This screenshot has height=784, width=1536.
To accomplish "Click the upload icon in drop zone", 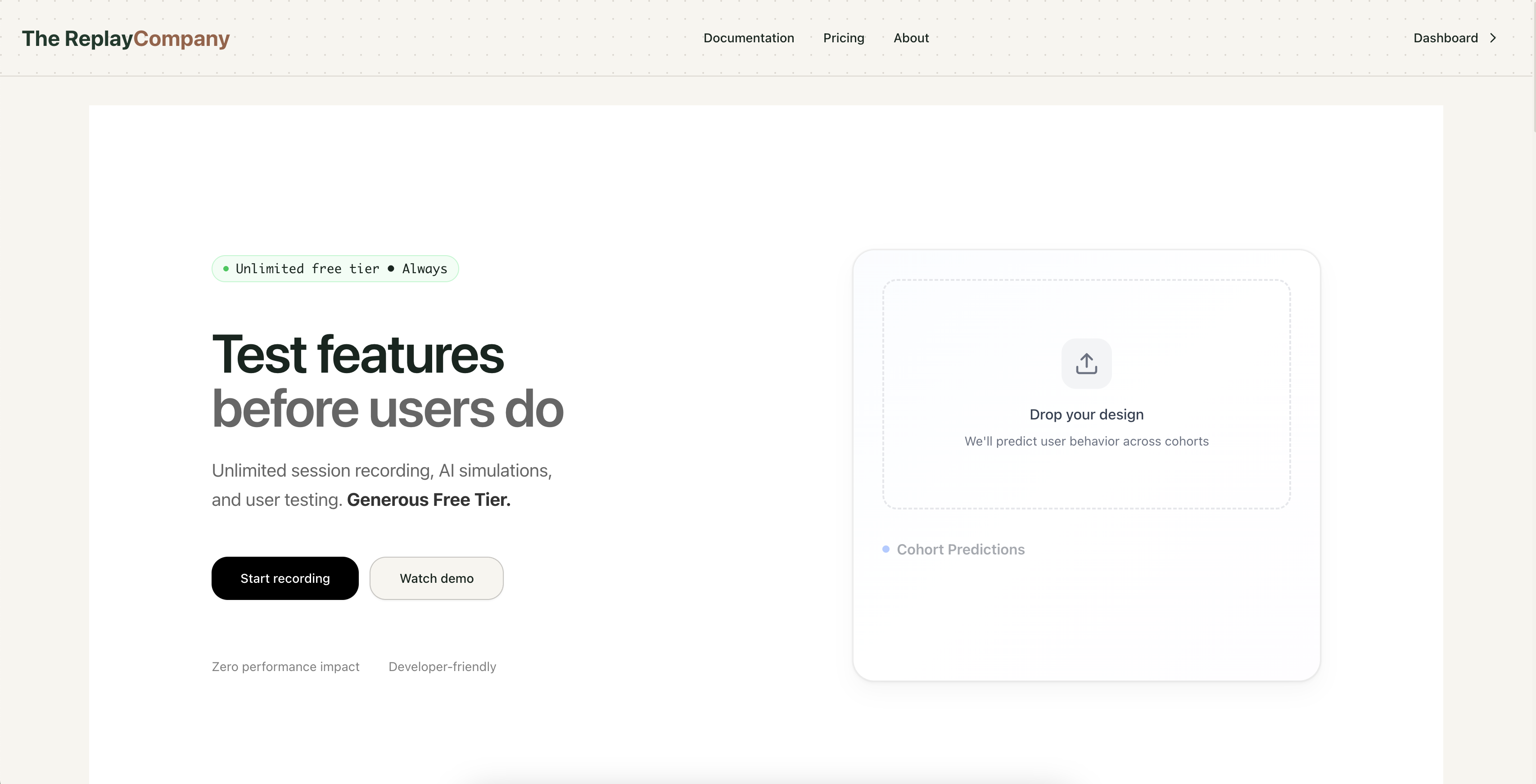I will pos(1086,364).
